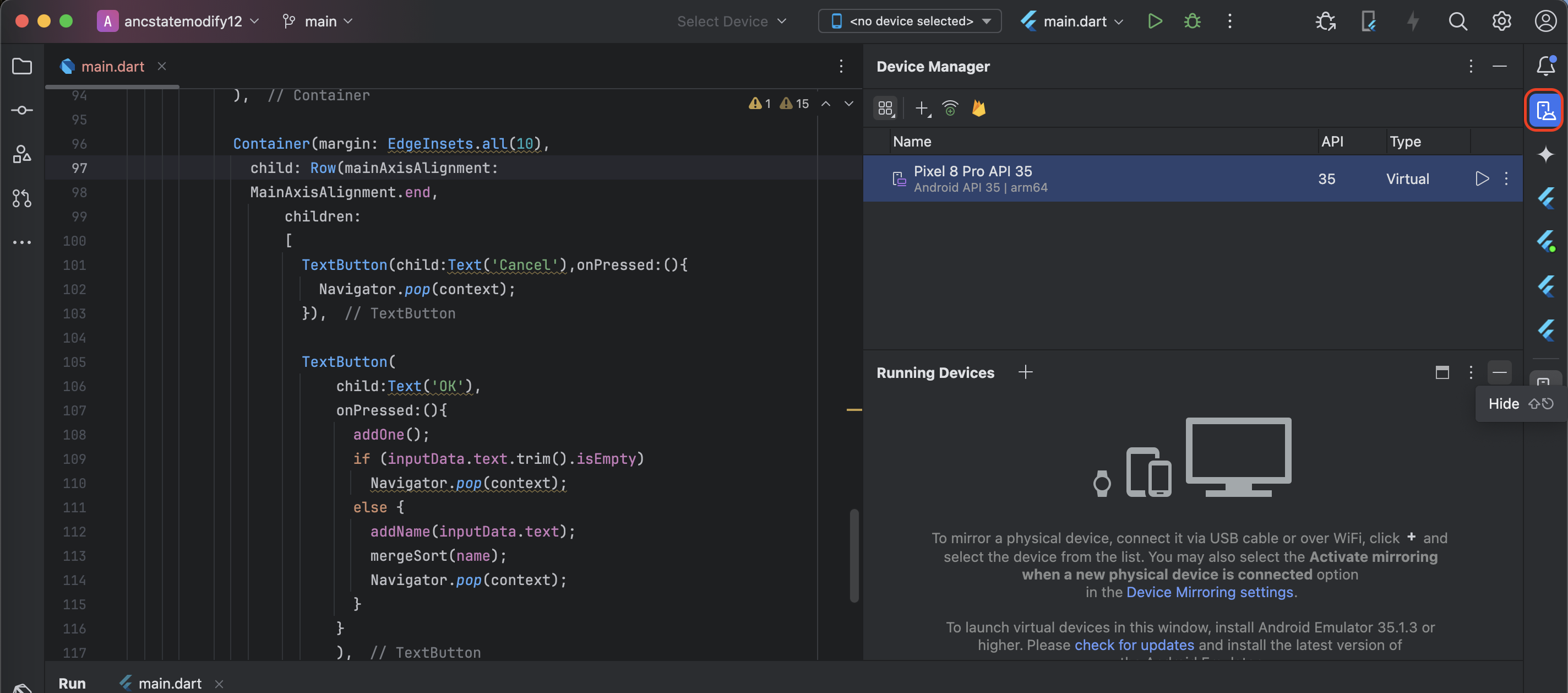Open the Commit tool window
Image resolution: width=1568 pixels, height=693 pixels.
[x=22, y=110]
